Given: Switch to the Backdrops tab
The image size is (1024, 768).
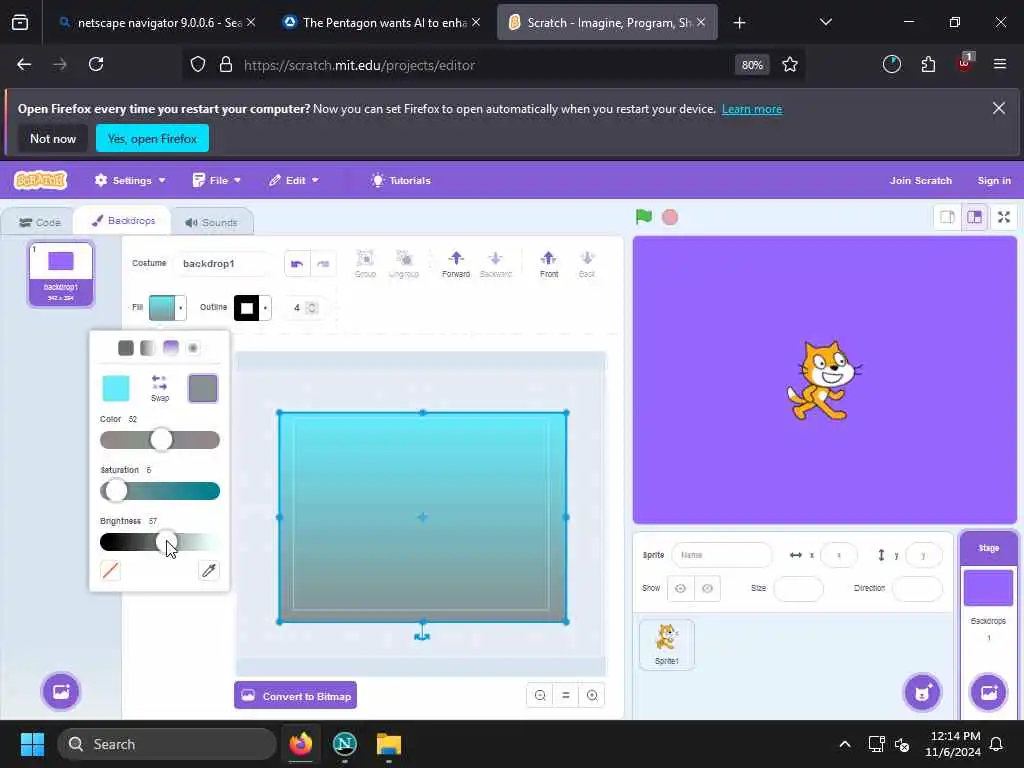Looking at the screenshot, I should [x=123, y=221].
